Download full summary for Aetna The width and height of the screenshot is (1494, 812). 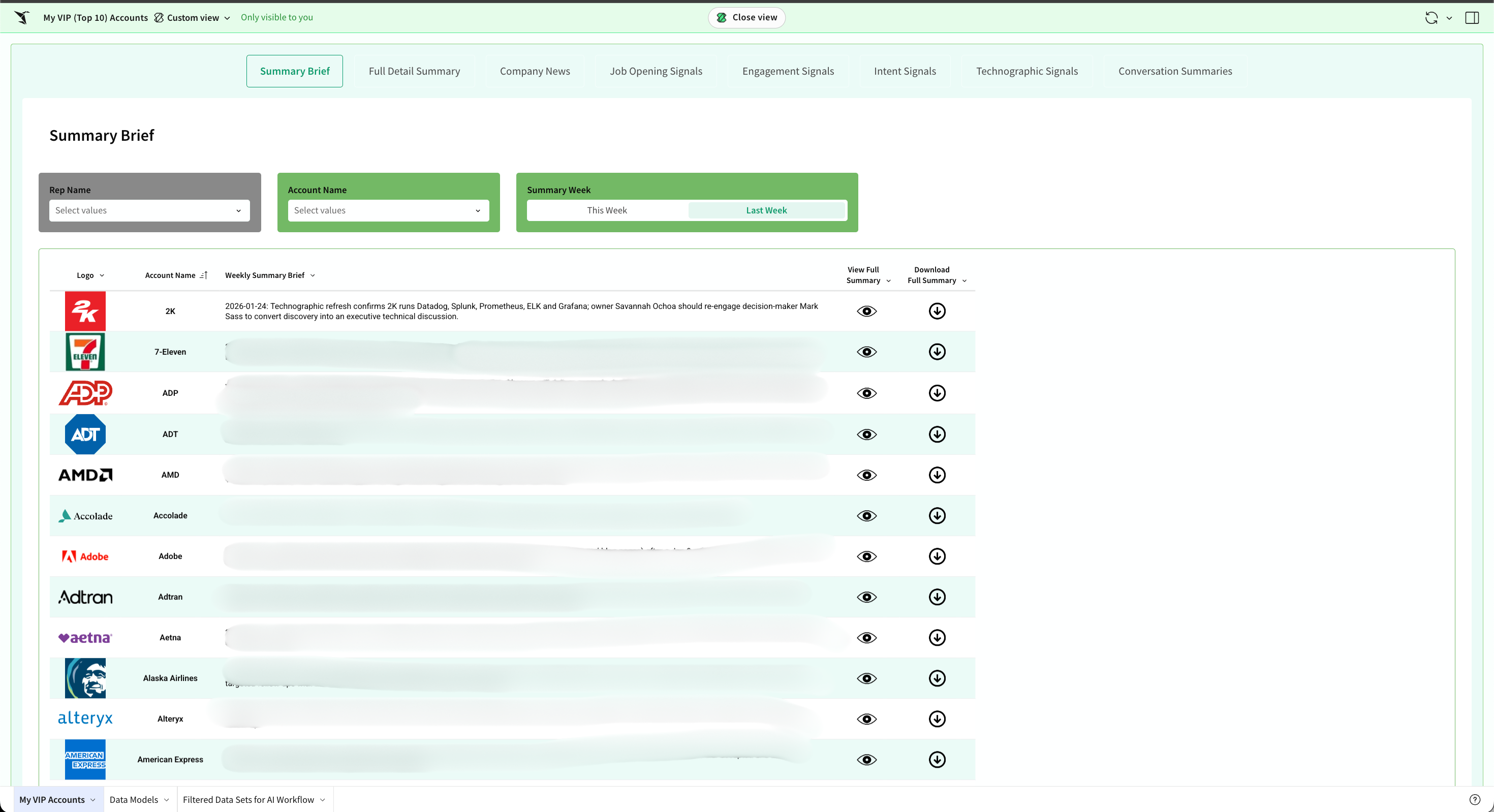tap(937, 637)
